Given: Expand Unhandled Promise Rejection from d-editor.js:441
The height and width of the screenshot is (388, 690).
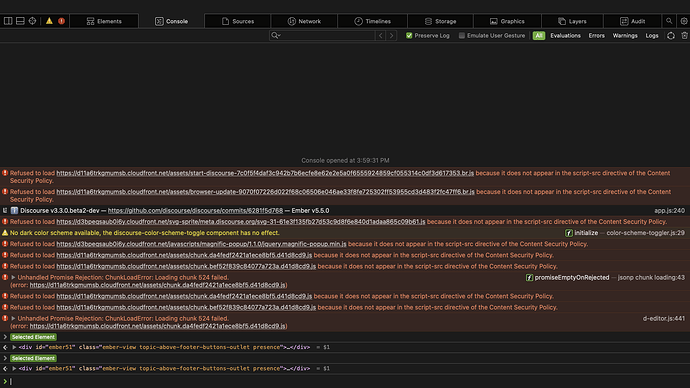Looking at the screenshot, I should (x=13, y=318).
